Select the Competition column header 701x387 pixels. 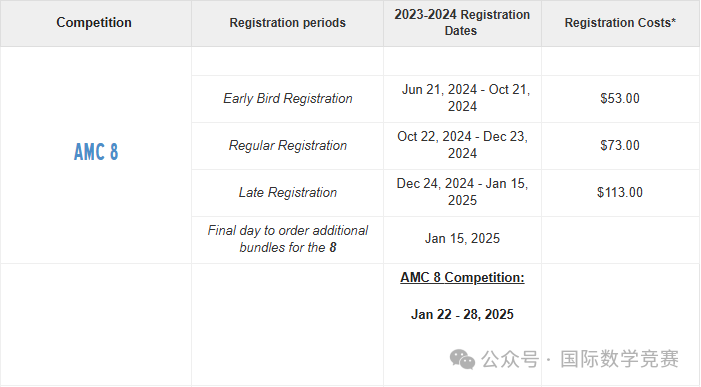pos(94,22)
